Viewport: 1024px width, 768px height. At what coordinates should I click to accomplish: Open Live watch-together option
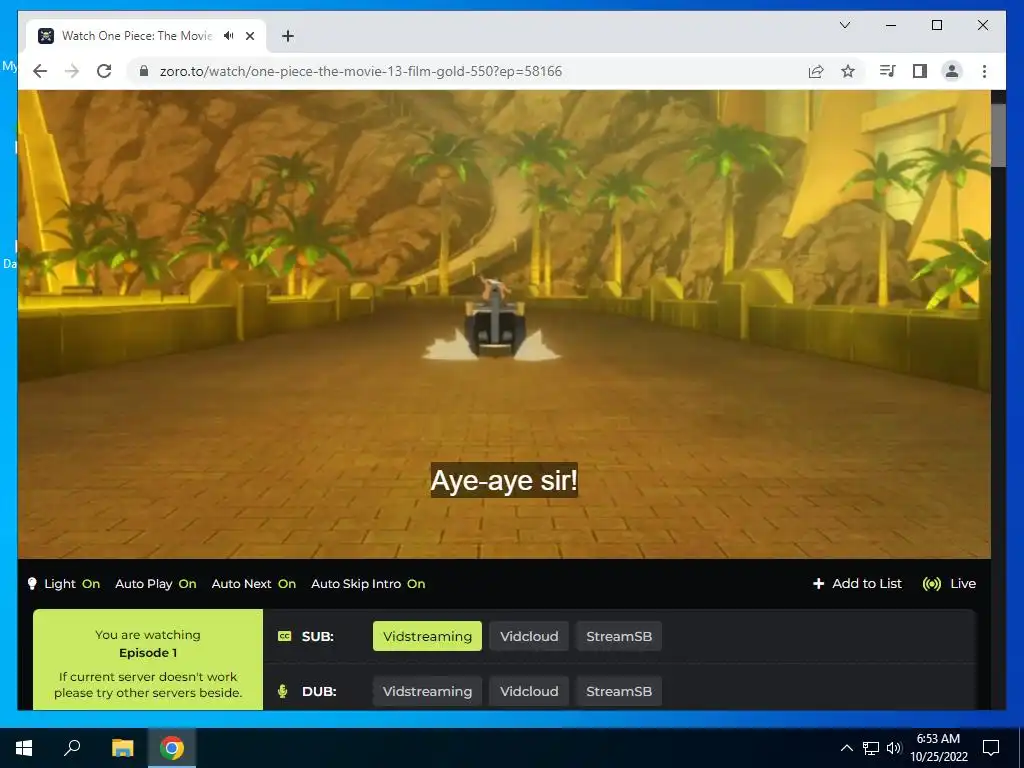coord(949,583)
